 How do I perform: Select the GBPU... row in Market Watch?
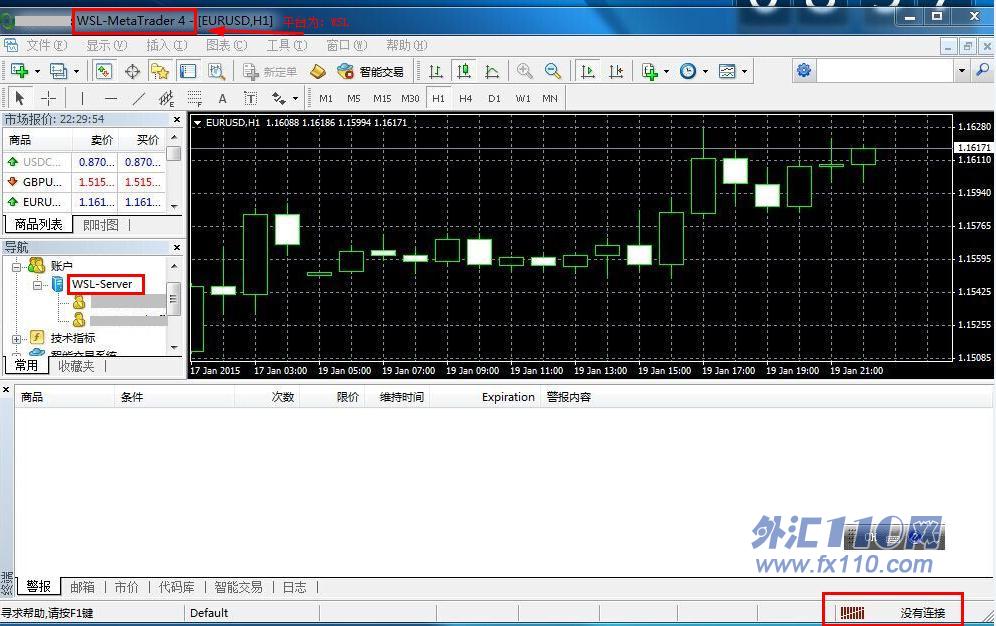(84, 182)
